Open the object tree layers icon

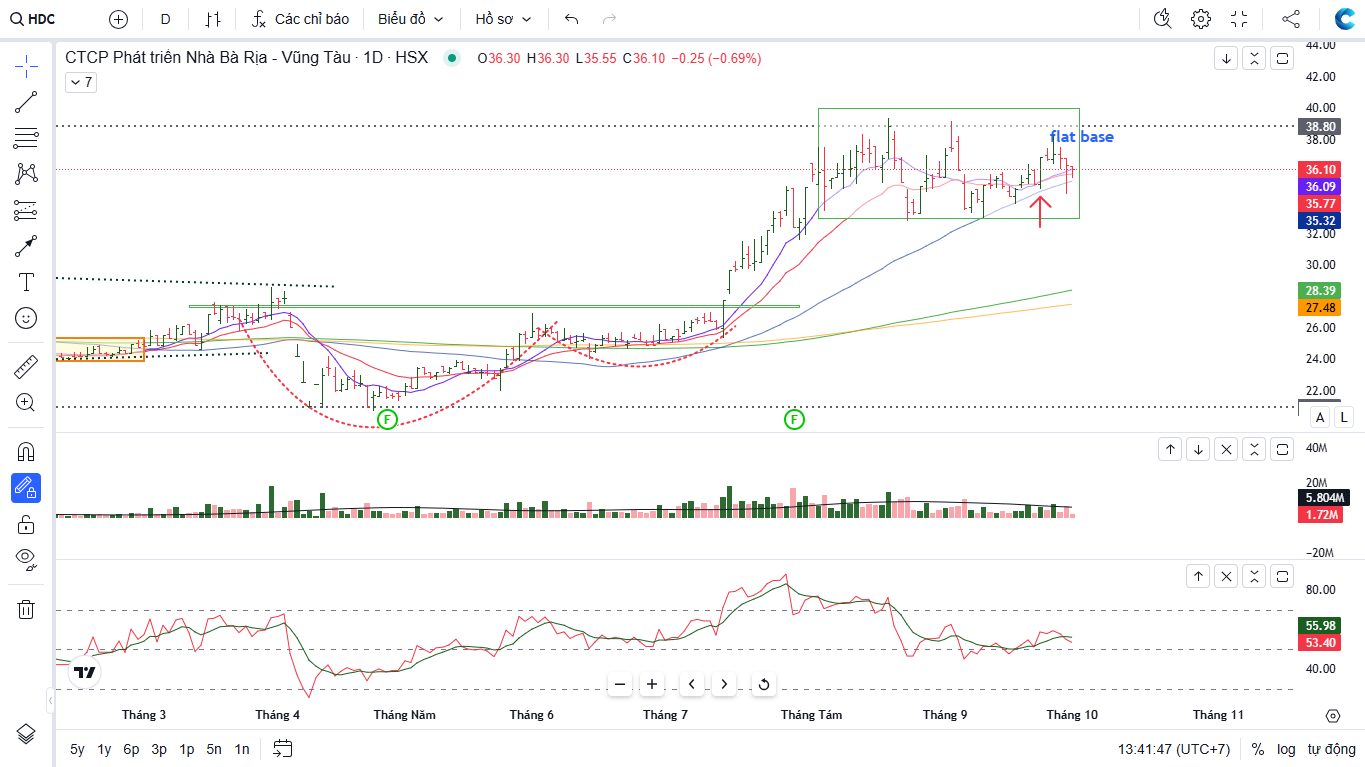pyautogui.click(x=26, y=733)
